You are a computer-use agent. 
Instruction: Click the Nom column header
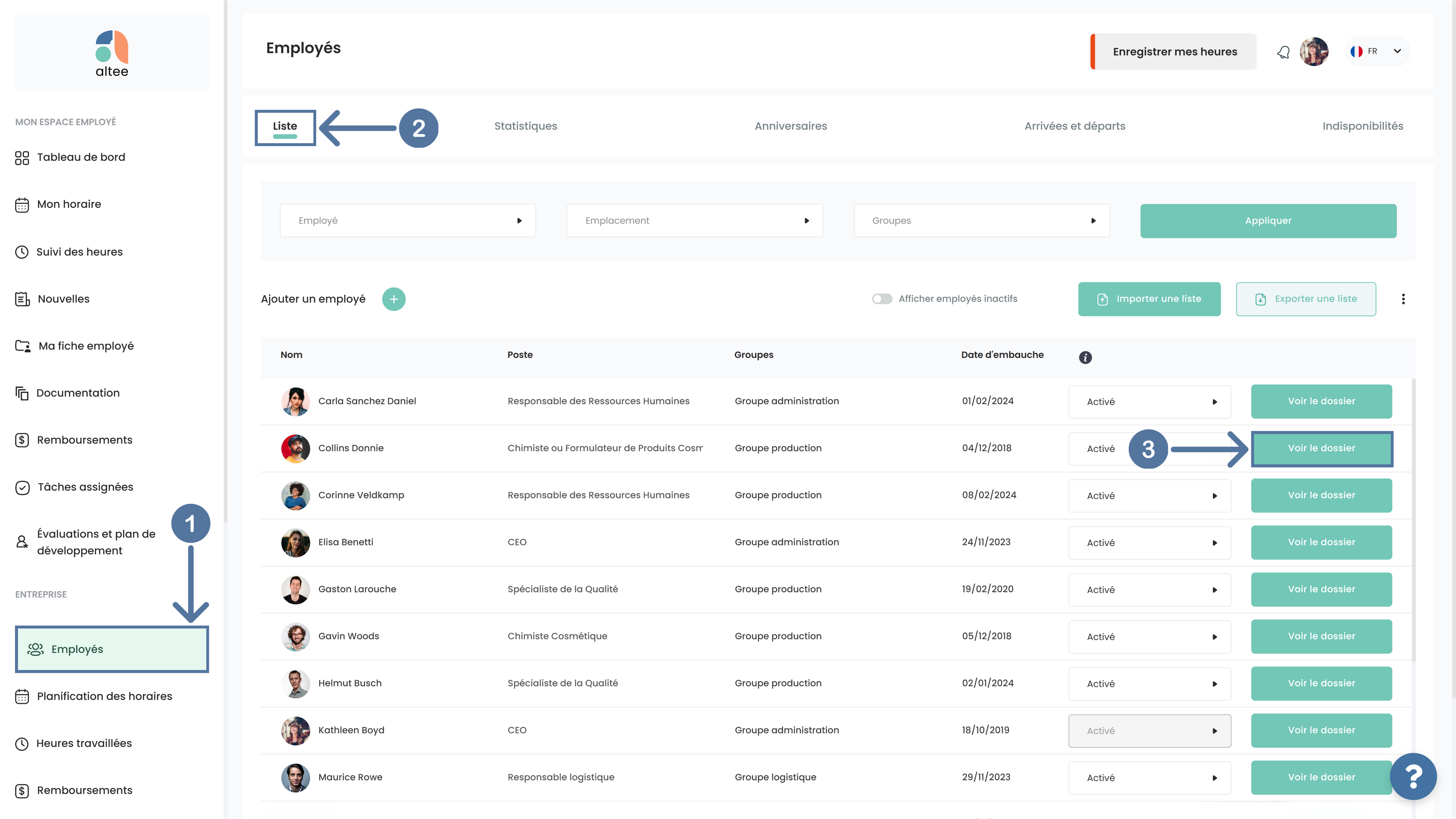point(291,355)
